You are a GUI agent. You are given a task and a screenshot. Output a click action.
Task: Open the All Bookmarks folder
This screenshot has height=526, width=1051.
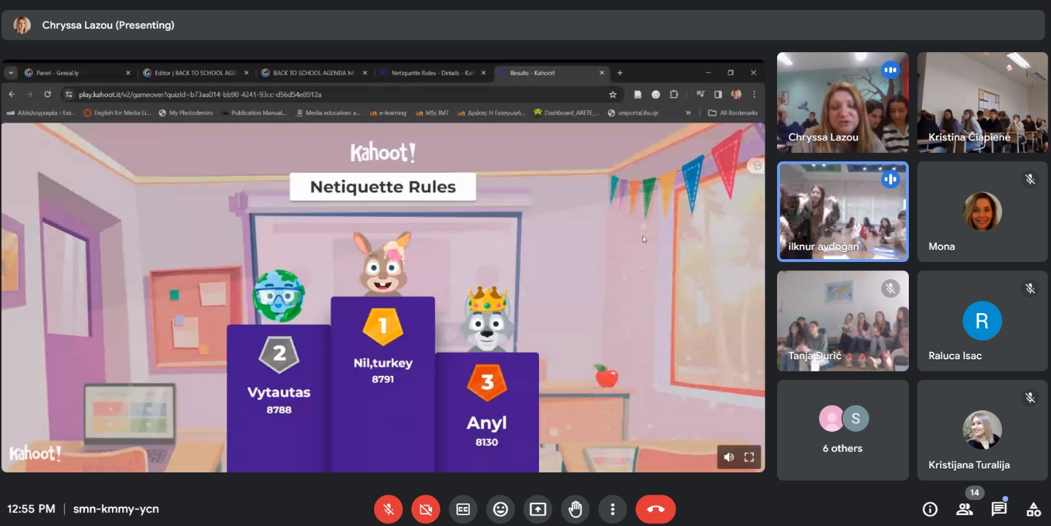pyautogui.click(x=733, y=113)
